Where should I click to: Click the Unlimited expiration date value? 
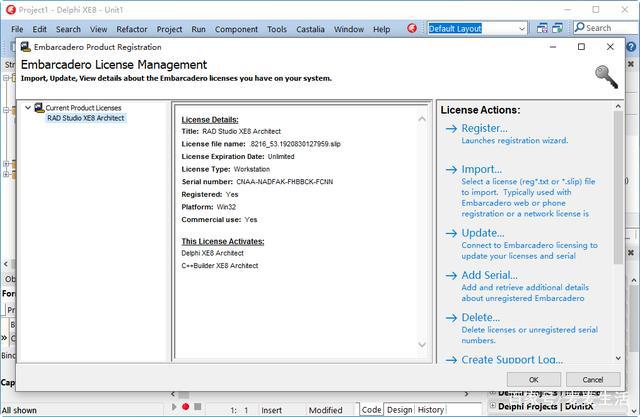click(281, 156)
